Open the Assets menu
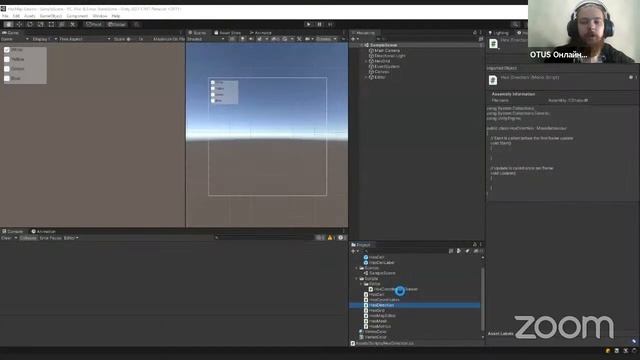The height and width of the screenshot is (360, 640). [x=30, y=16]
